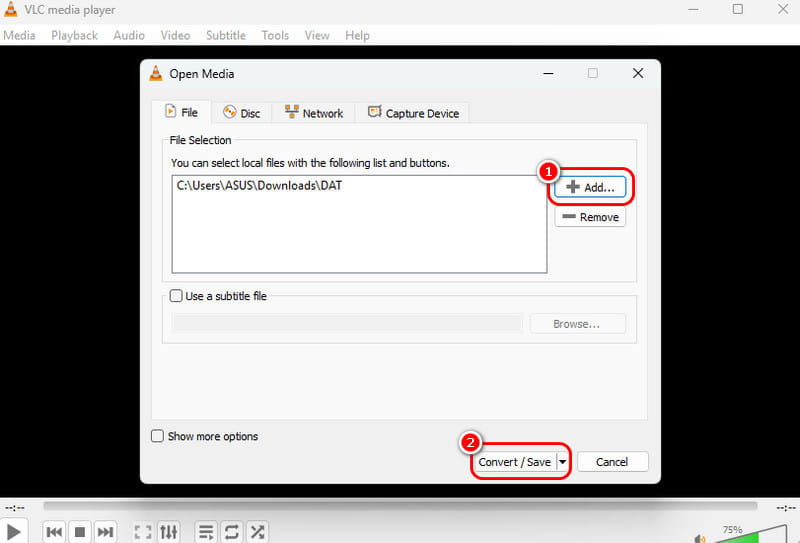Viewport: 800px width, 543px height.
Task: Minimize the Open Media dialog
Action: tap(548, 73)
